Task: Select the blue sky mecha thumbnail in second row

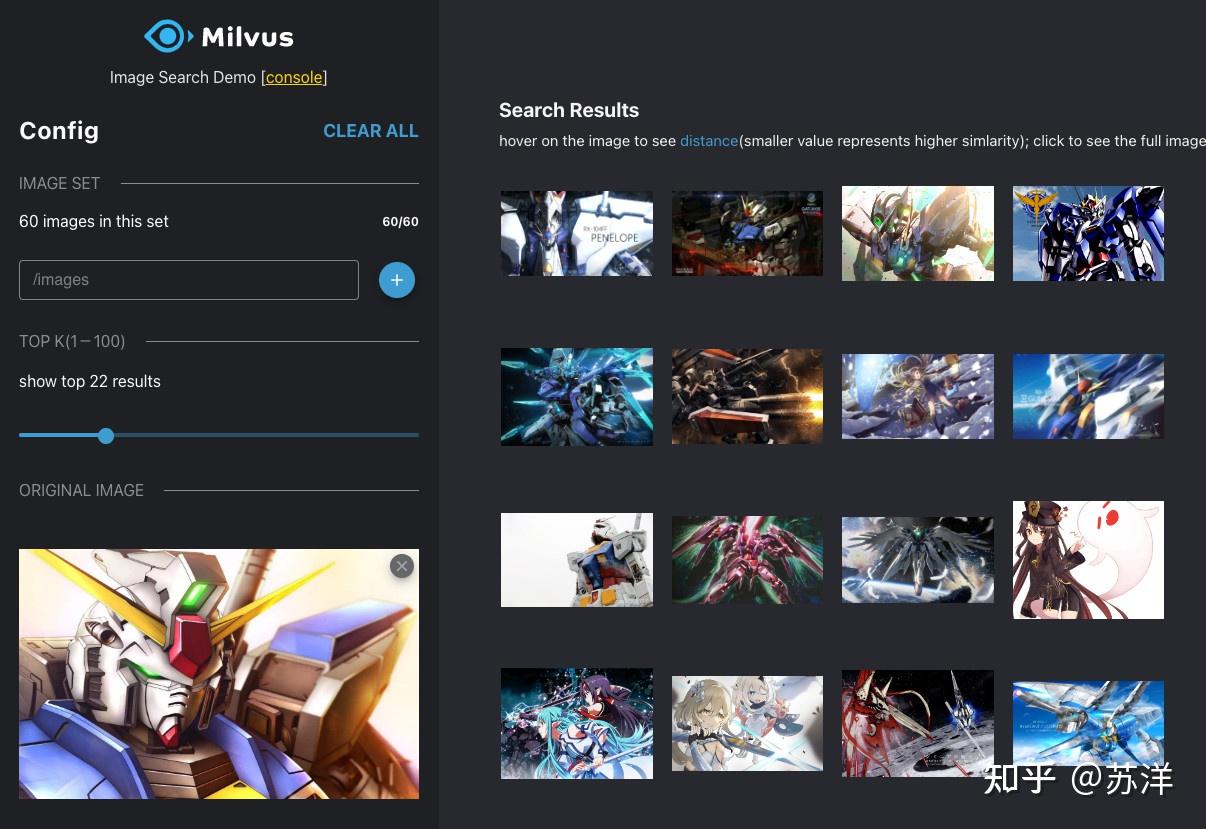Action: tap(1088, 396)
